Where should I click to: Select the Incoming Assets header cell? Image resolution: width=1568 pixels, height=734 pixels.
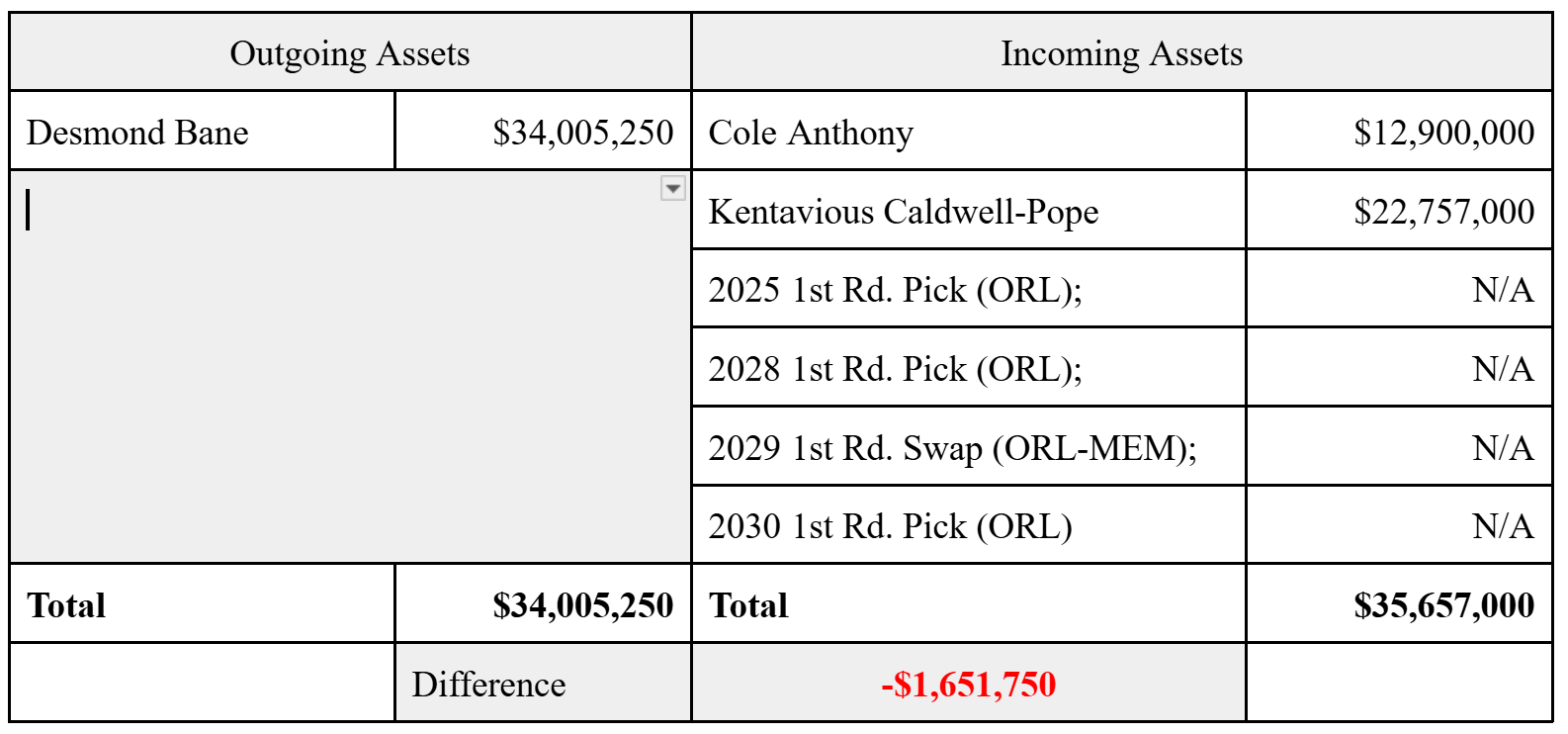point(1122,52)
